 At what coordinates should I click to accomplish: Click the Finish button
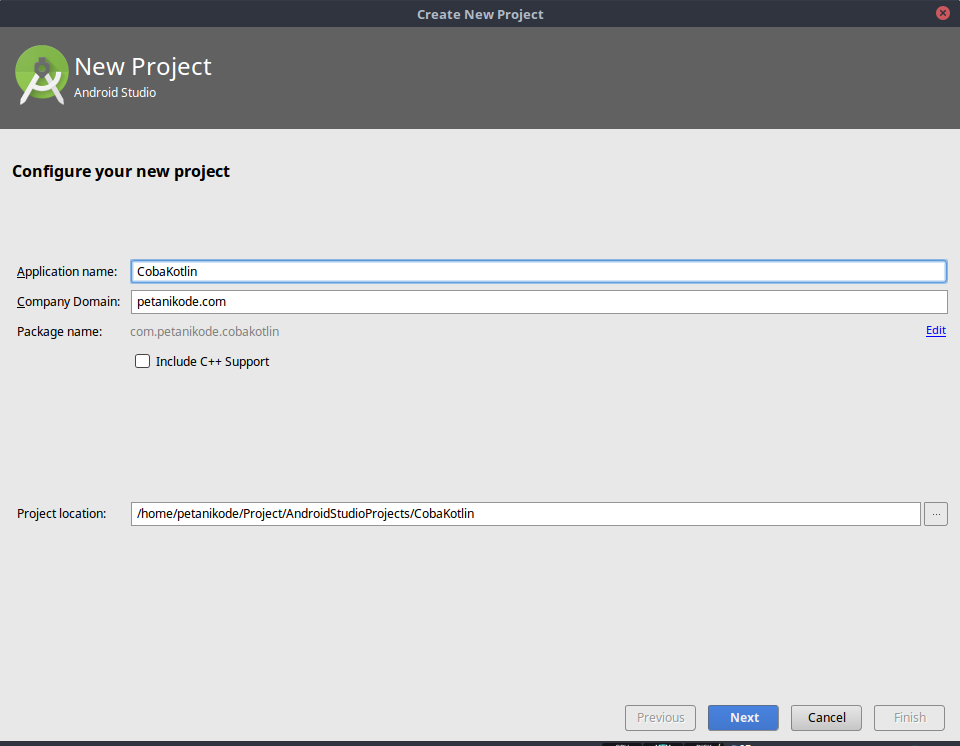point(909,717)
